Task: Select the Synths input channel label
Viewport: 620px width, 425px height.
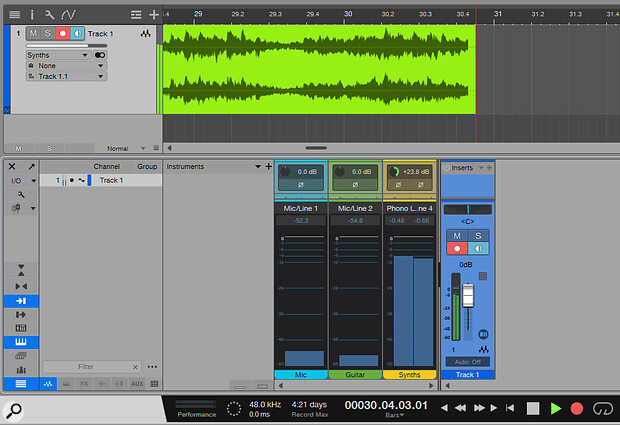Action: 409,374
